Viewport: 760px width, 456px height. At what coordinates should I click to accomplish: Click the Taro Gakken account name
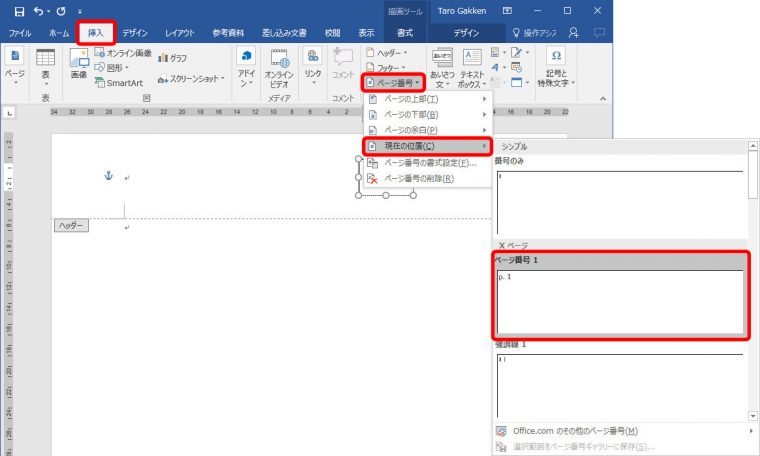tap(461, 11)
